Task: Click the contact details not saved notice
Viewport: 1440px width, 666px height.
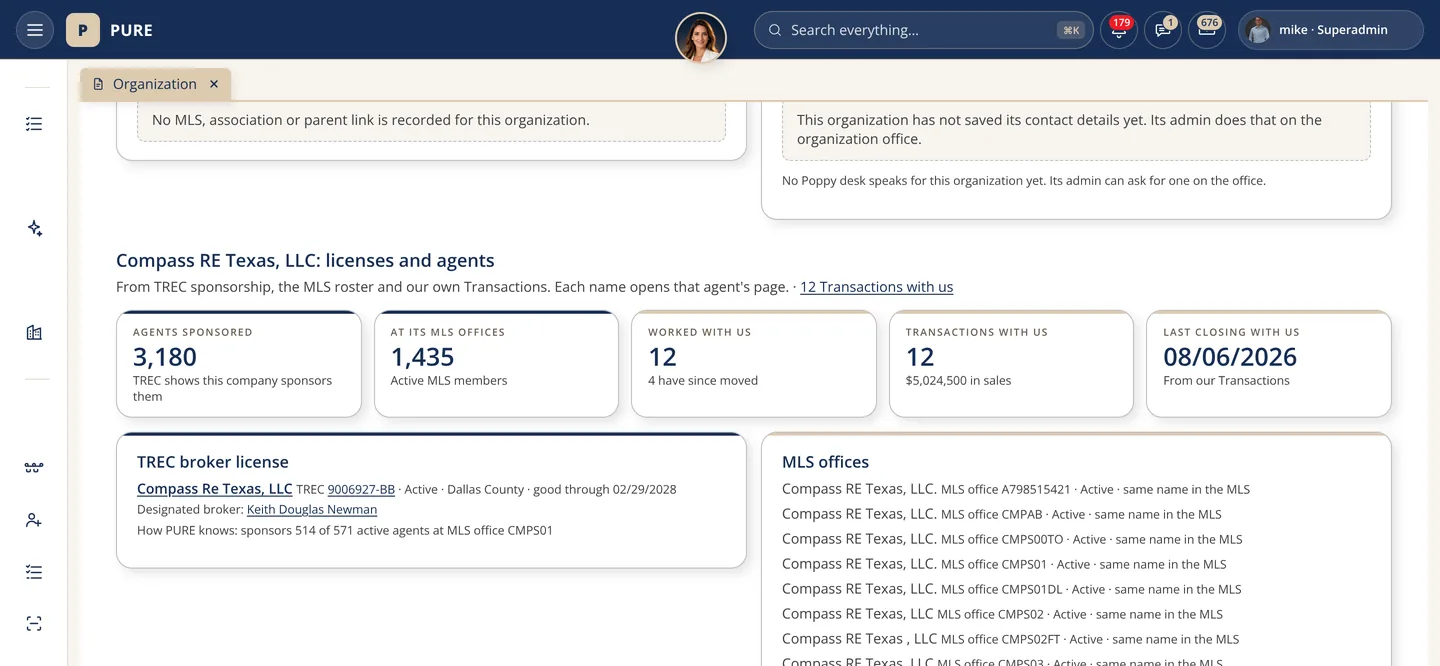Action: tap(1076, 129)
